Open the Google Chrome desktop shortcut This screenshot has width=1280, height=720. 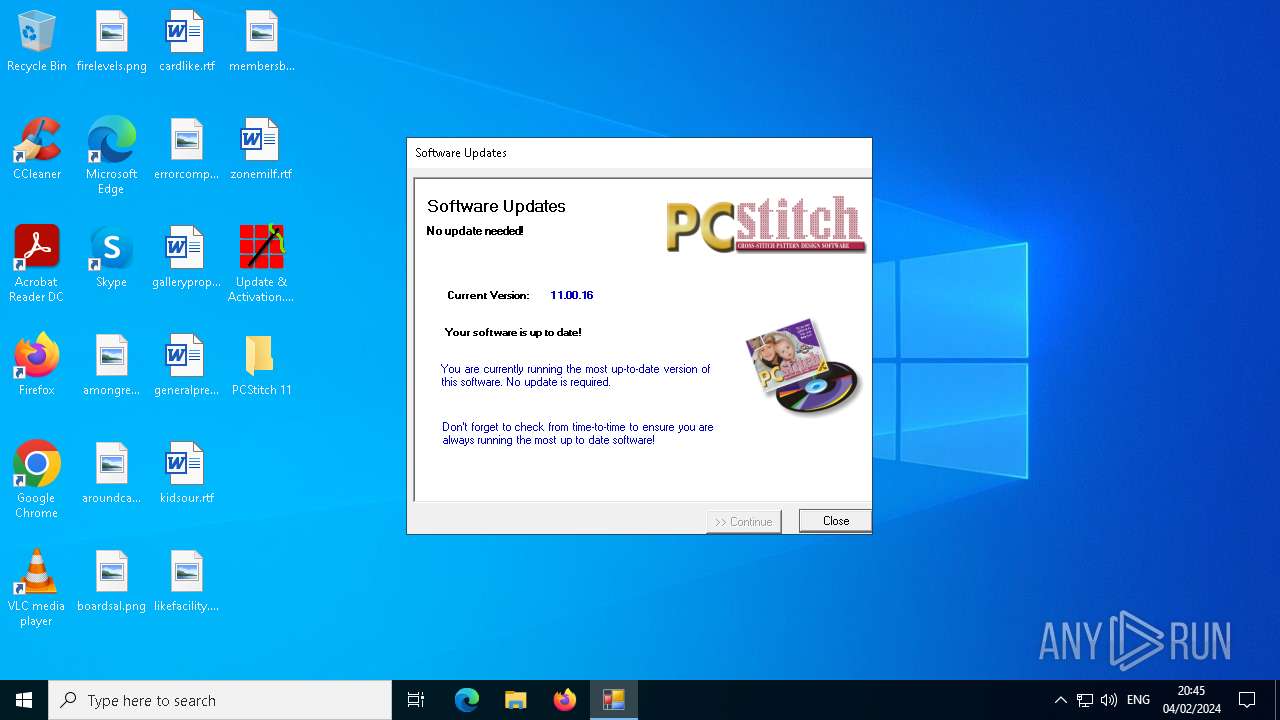[x=37, y=480]
